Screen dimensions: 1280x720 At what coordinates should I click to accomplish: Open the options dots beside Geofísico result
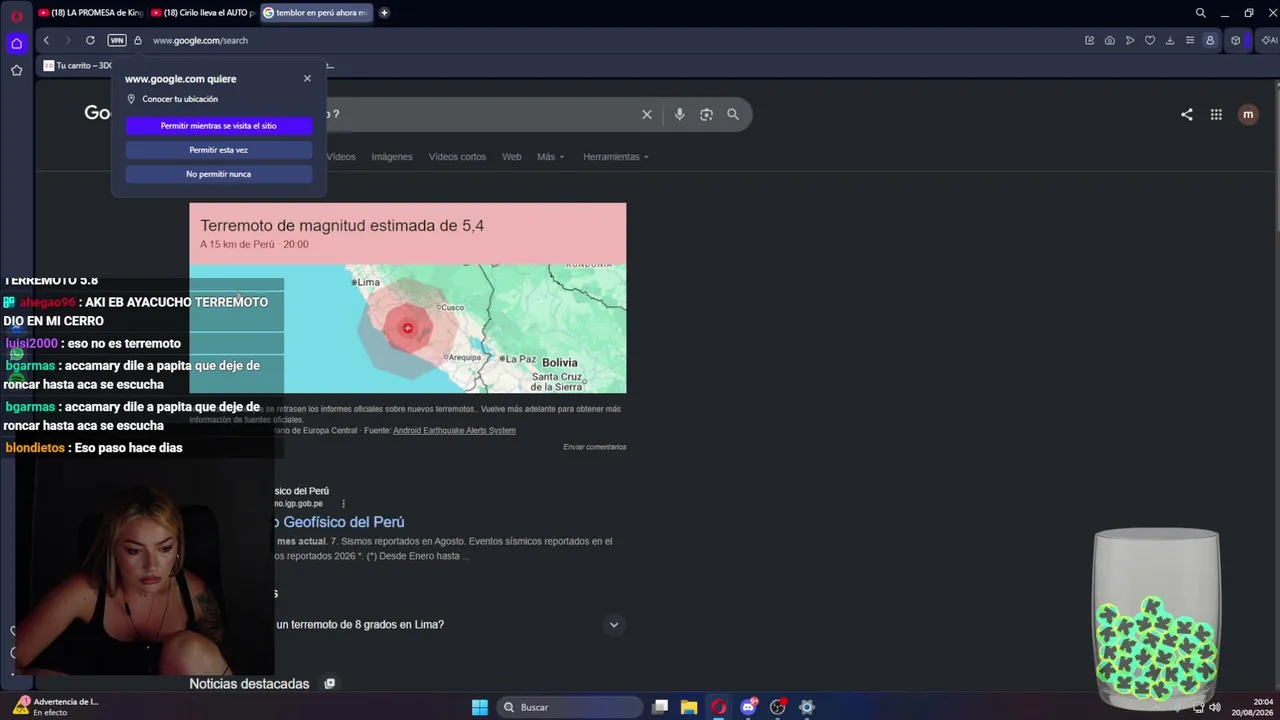343,504
